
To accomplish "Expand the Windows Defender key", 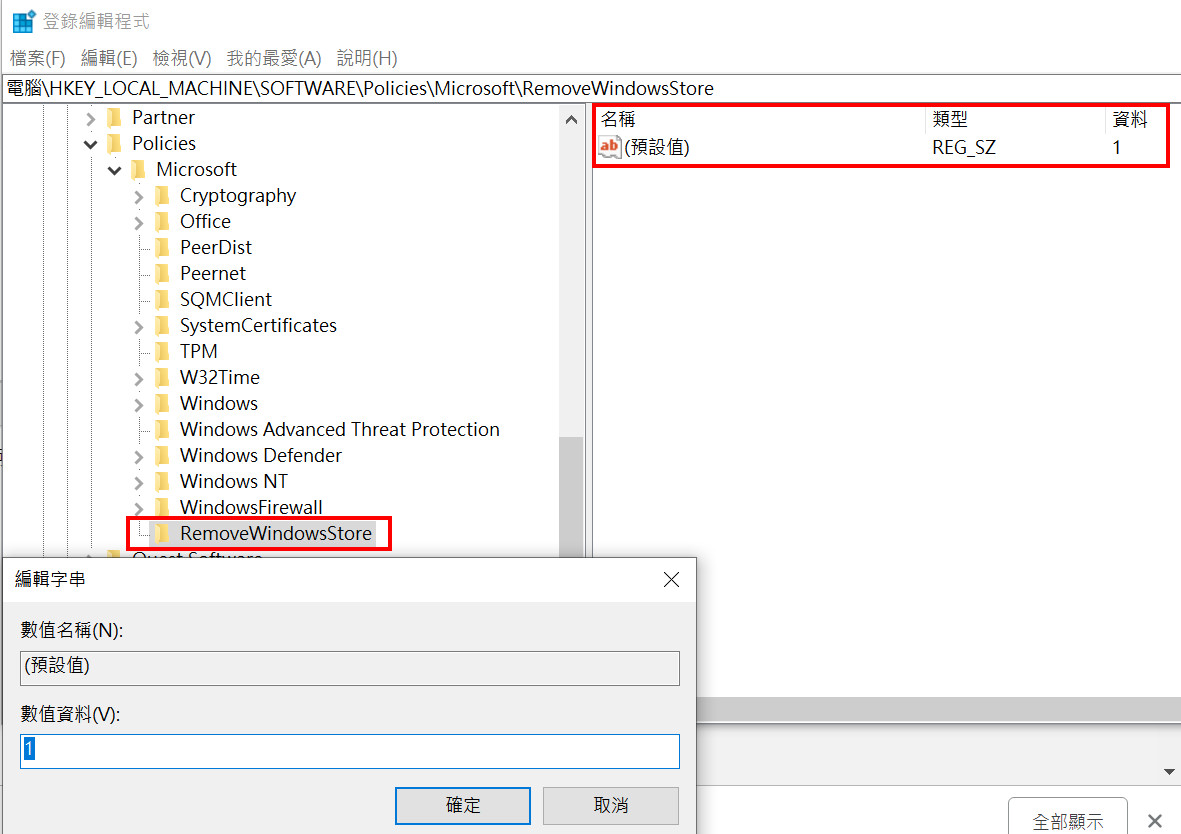I will pyautogui.click(x=139, y=457).
